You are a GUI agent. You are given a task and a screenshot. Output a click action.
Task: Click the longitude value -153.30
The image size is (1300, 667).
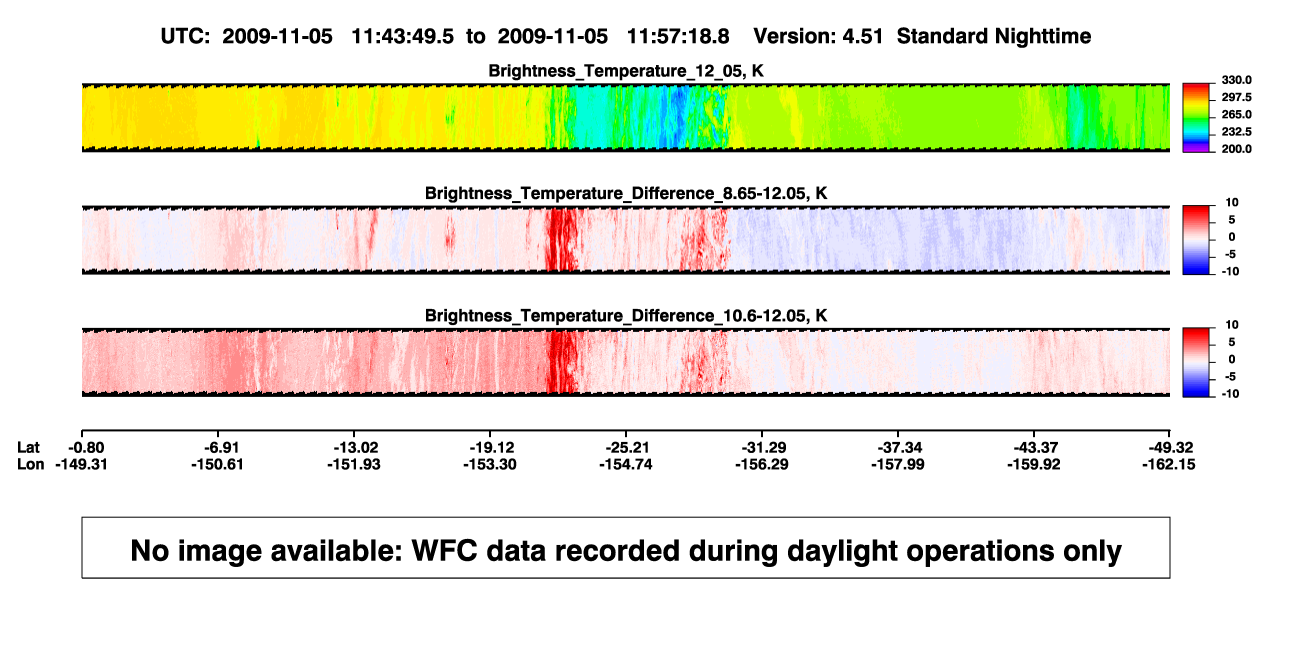[489, 464]
